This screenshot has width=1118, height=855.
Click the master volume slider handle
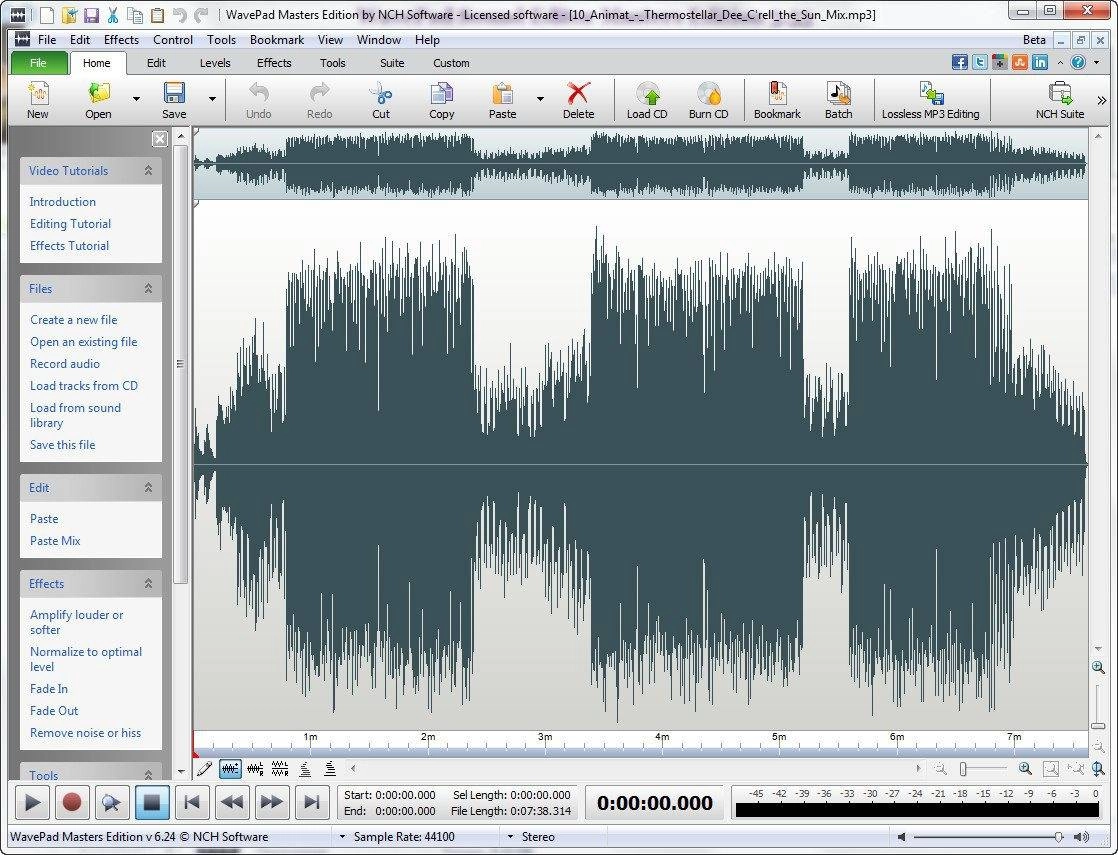point(1059,837)
